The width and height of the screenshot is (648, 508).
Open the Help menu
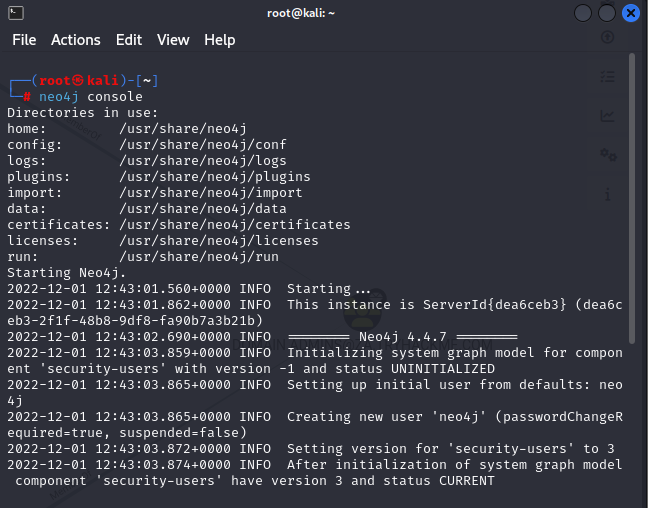point(220,40)
